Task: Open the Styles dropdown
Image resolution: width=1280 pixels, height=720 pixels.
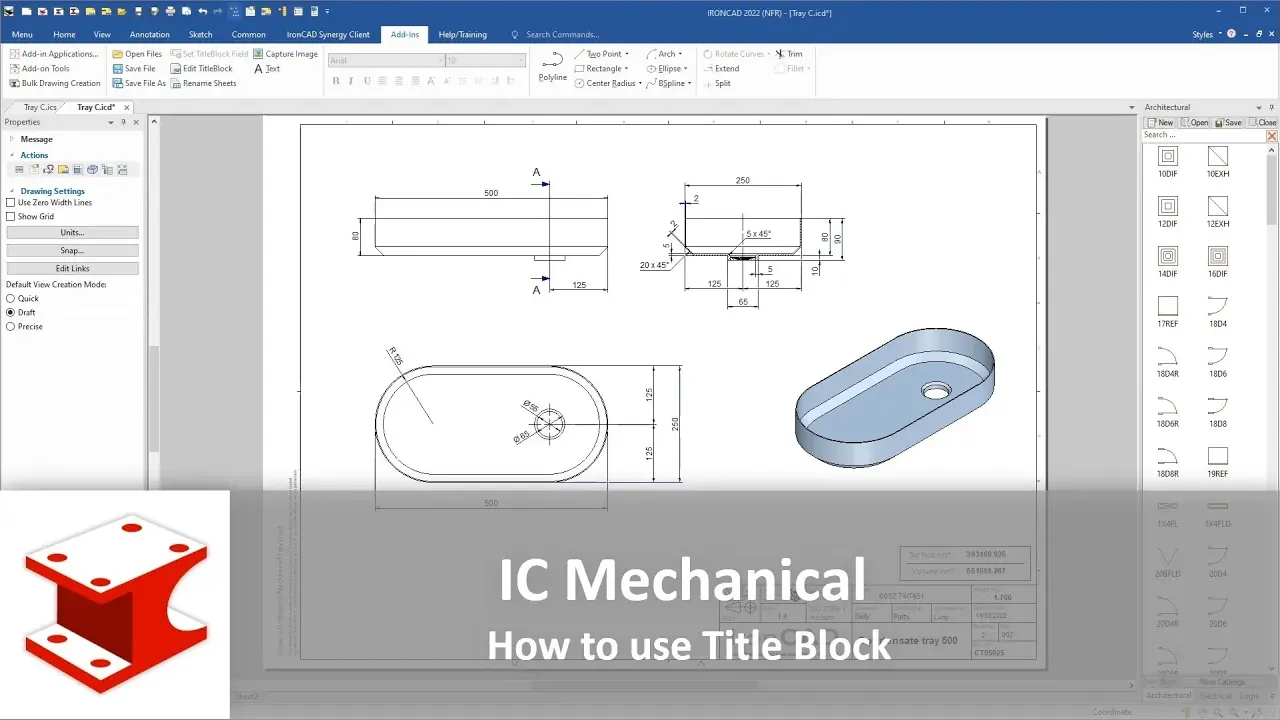Action: pos(1205,34)
